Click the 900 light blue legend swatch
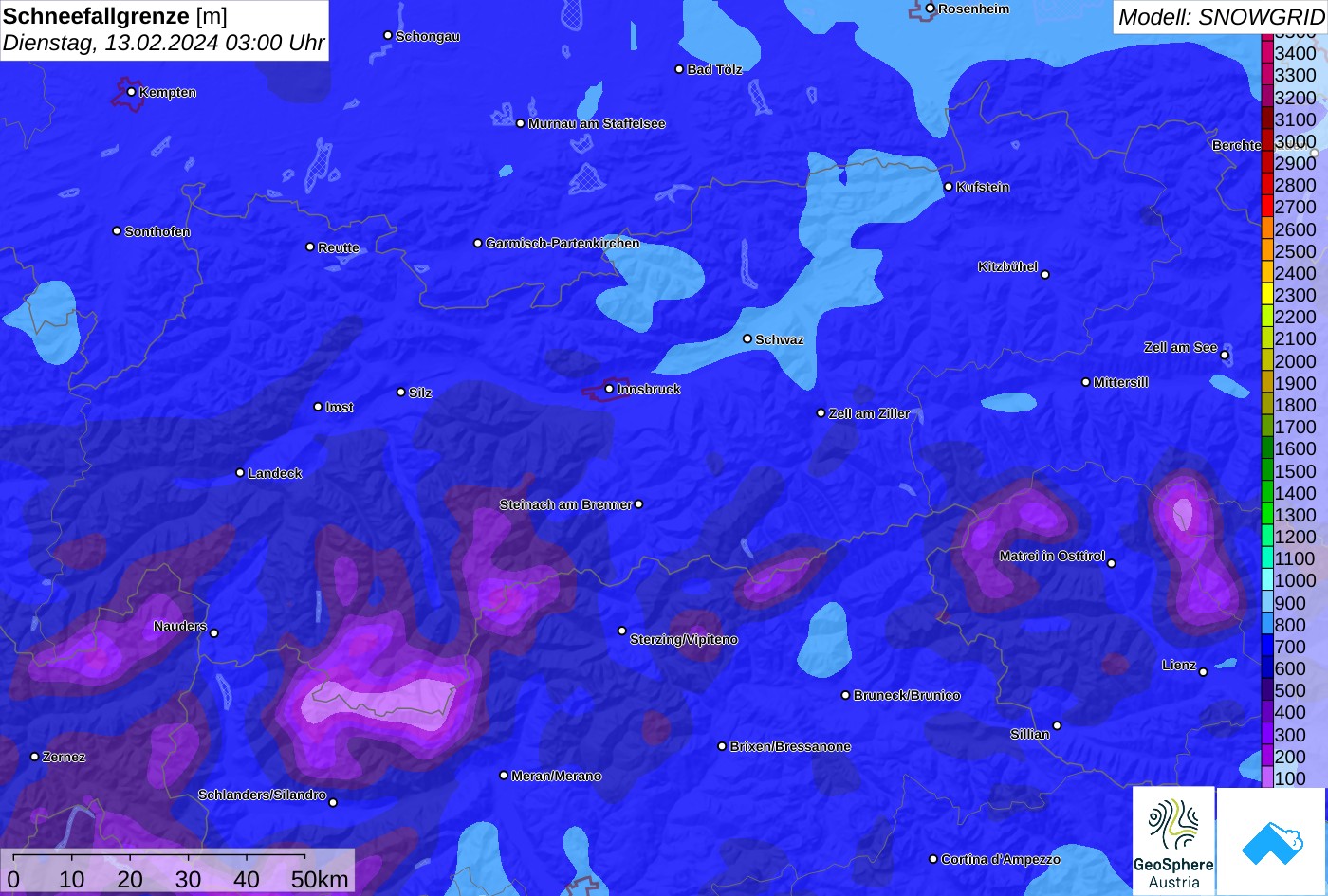Screen dimensions: 1328x896 1267,603
